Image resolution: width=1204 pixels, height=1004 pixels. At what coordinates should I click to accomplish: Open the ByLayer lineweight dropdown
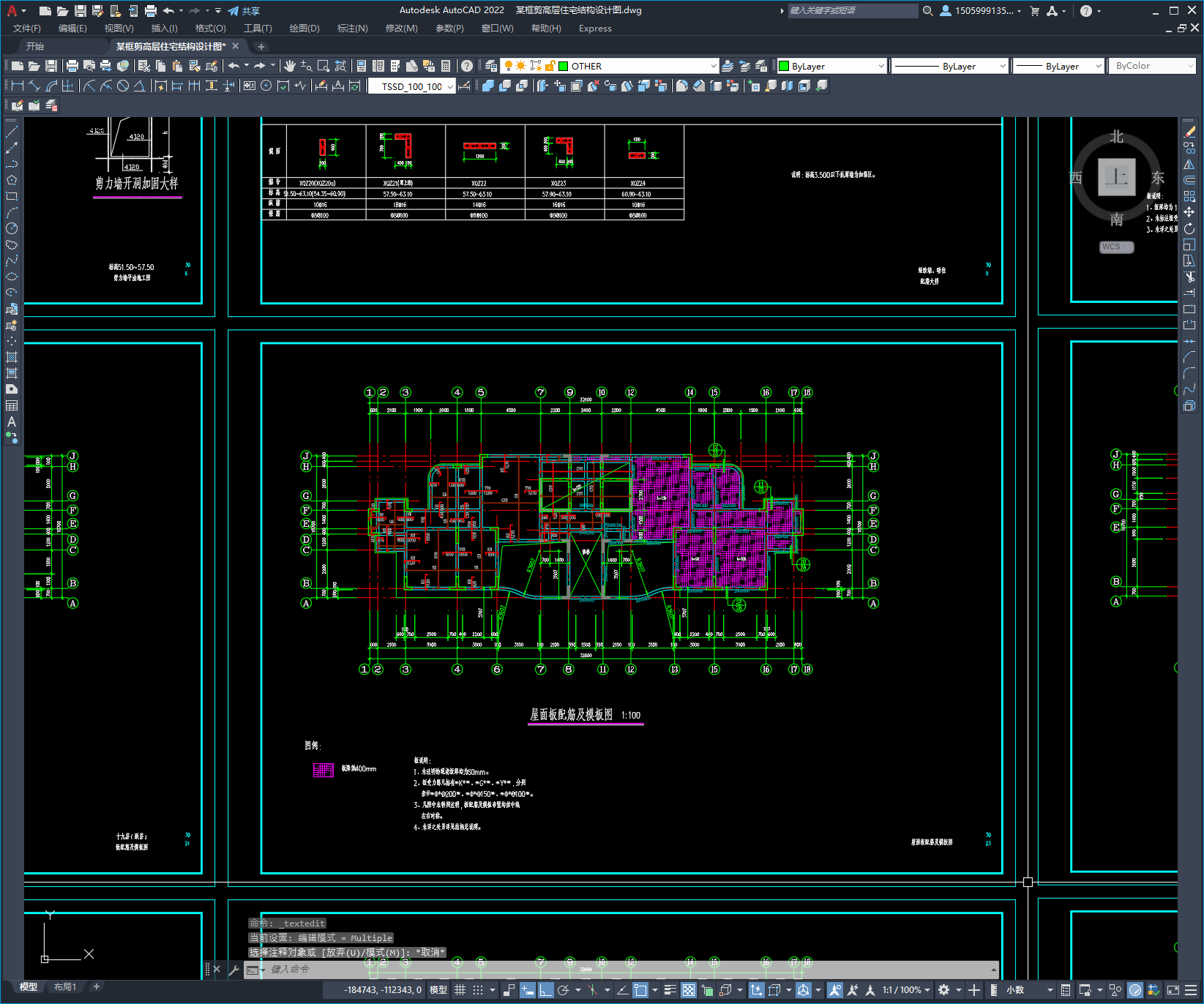1098,66
